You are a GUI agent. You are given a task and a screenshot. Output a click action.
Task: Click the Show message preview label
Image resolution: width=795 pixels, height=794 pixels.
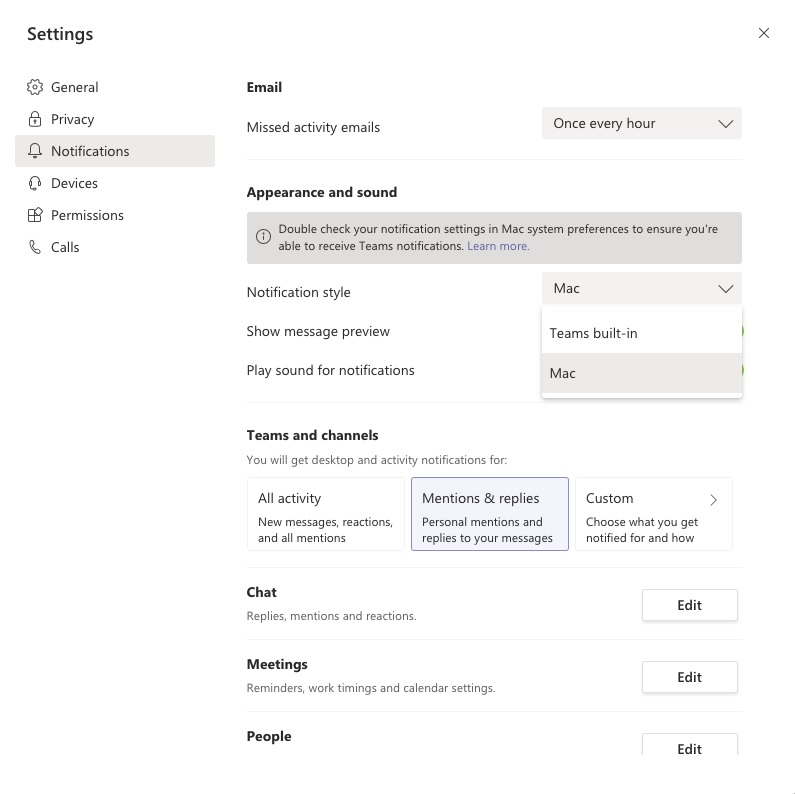coord(318,332)
